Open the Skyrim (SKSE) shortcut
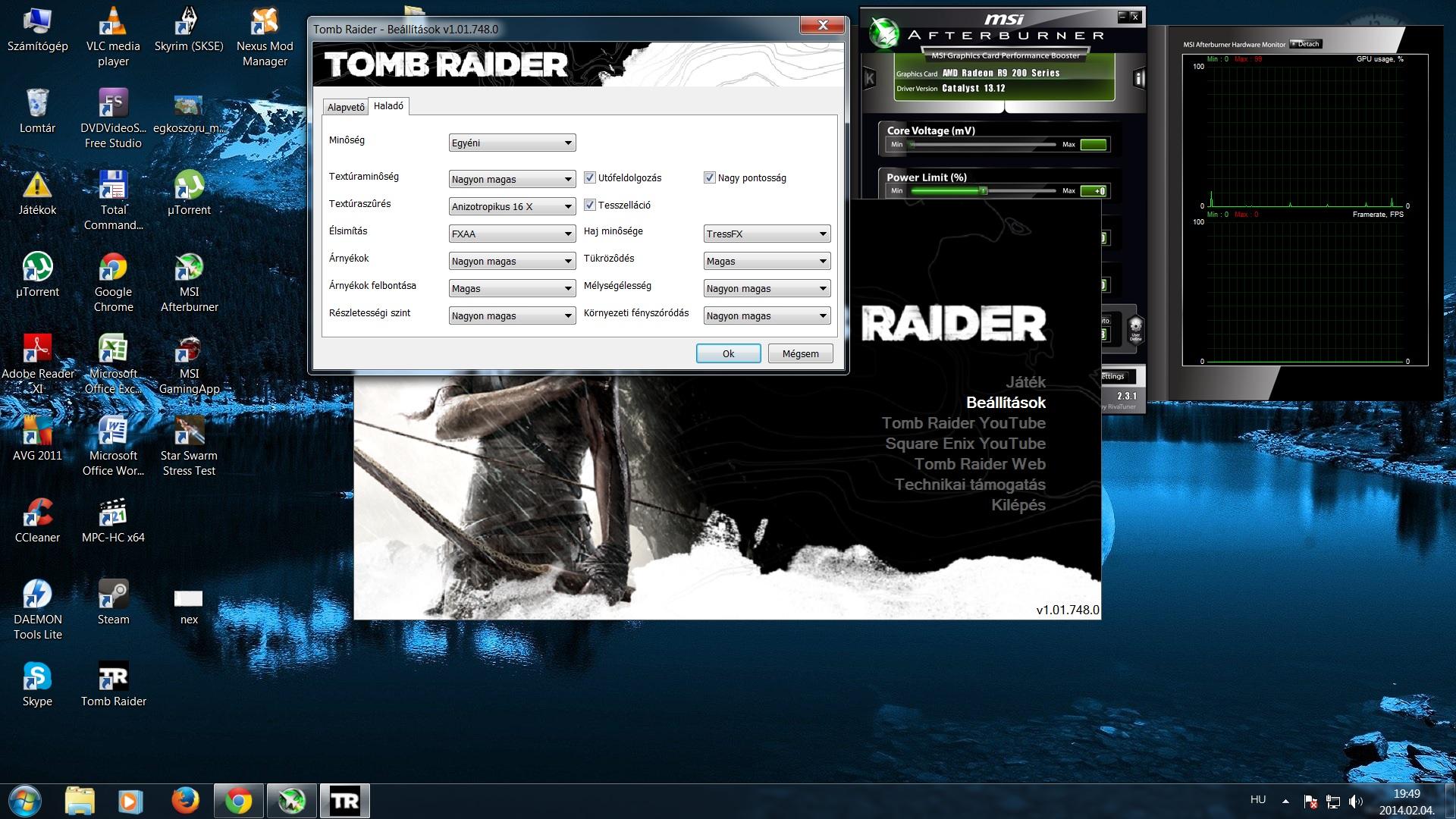Viewport: 1456px width, 819px height. pos(189,30)
